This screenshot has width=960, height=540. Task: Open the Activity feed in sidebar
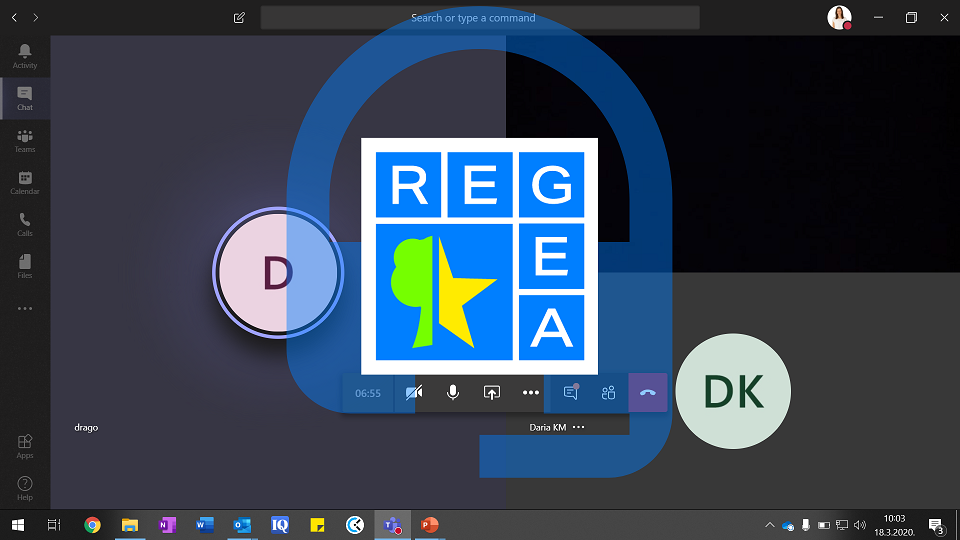[24, 56]
